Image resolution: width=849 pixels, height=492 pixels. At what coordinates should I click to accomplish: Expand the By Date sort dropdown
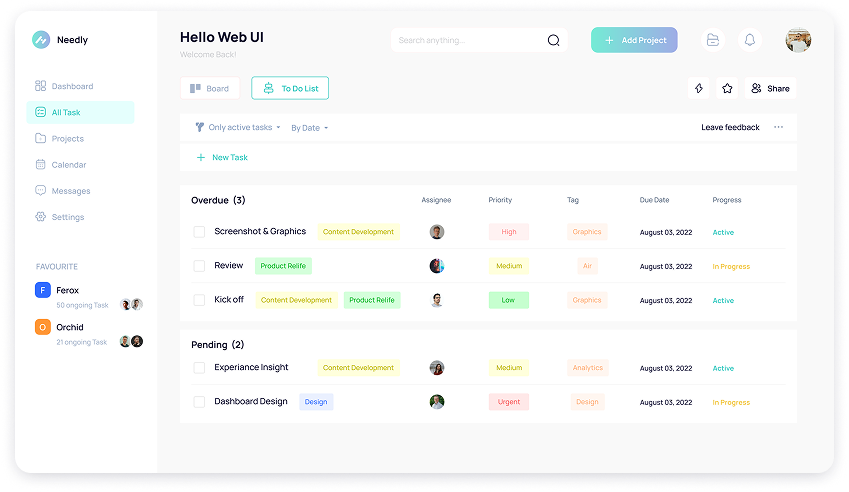point(310,128)
